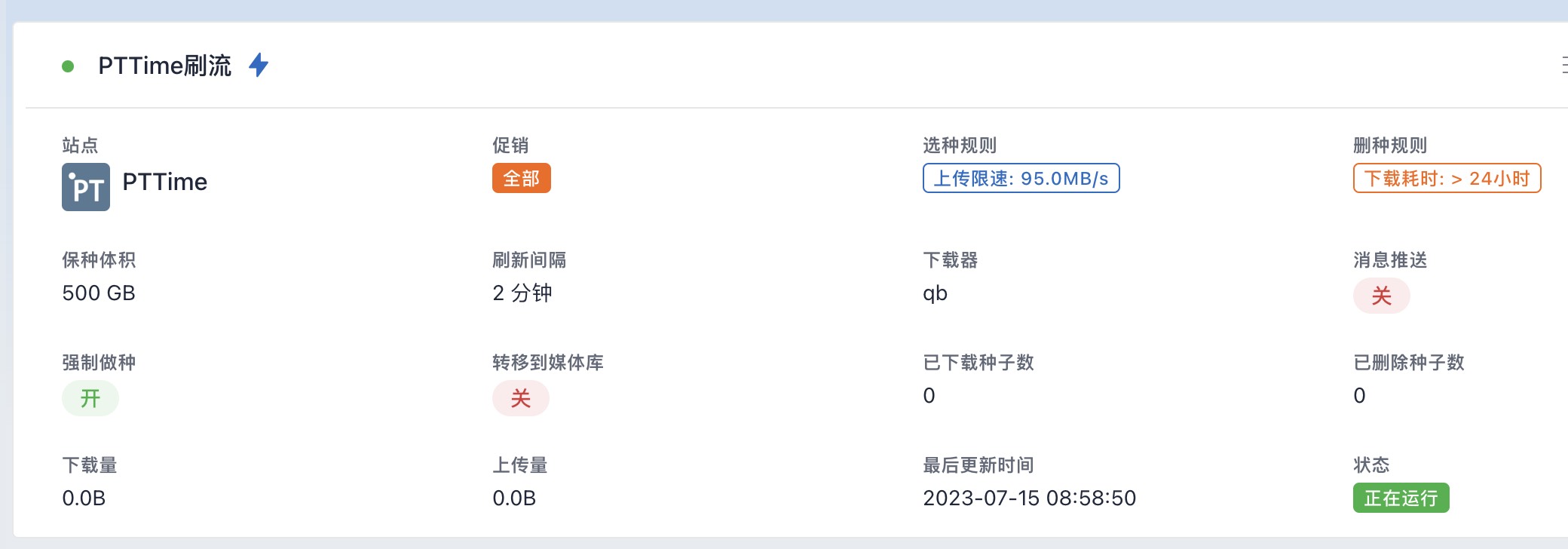Click the 2 分钟 refresh interval value
Viewport: 1568px width, 549px height.
[522, 293]
